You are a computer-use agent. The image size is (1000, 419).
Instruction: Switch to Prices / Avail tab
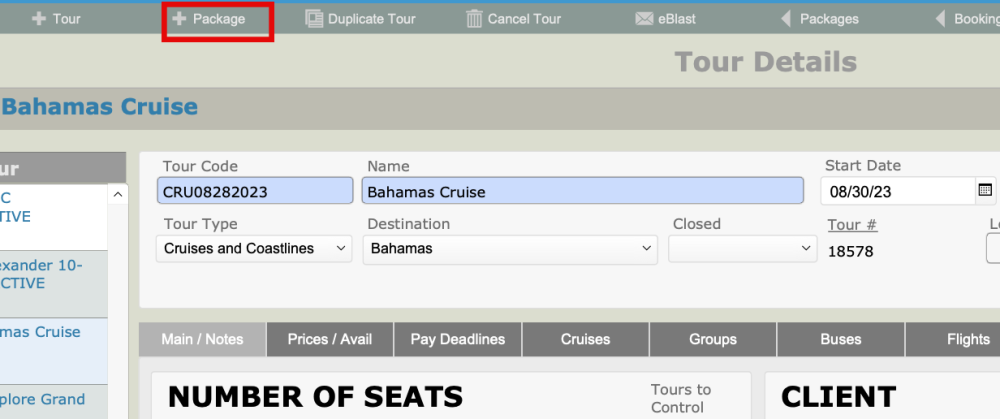pyautogui.click(x=330, y=339)
